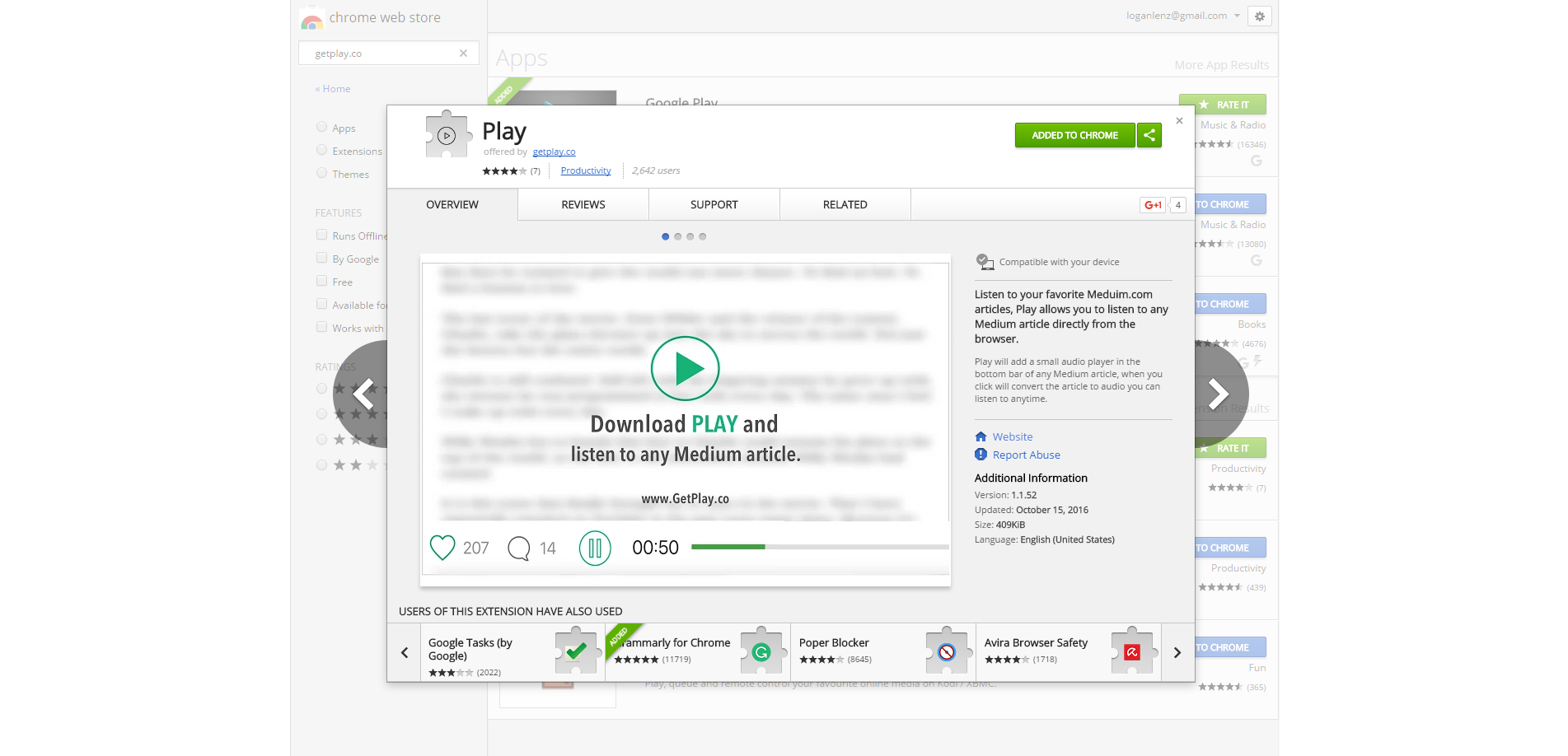Switch to the Reviews tab
The width and height of the screenshot is (1568, 756).
(x=583, y=204)
